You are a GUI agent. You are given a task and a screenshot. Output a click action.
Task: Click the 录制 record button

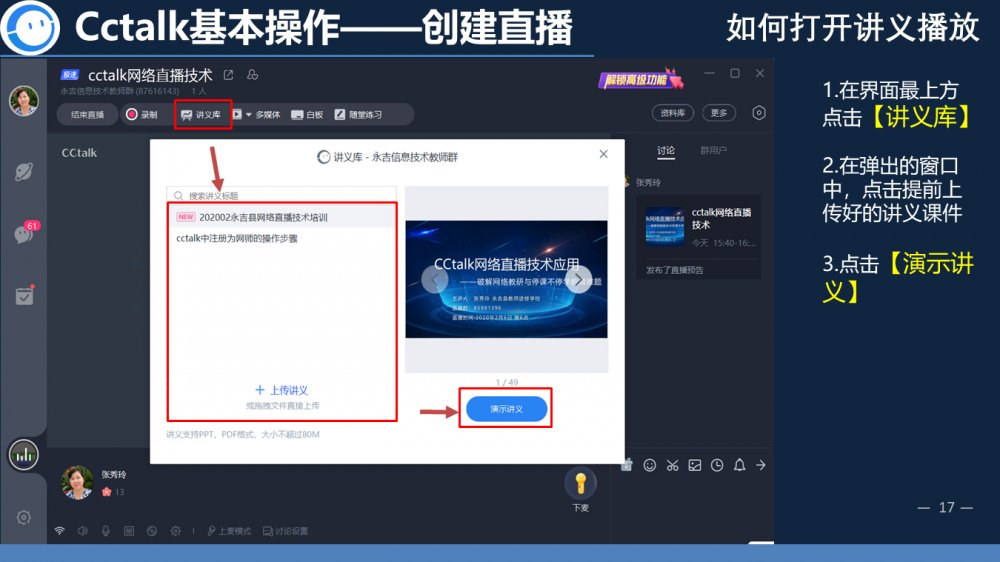pos(141,115)
